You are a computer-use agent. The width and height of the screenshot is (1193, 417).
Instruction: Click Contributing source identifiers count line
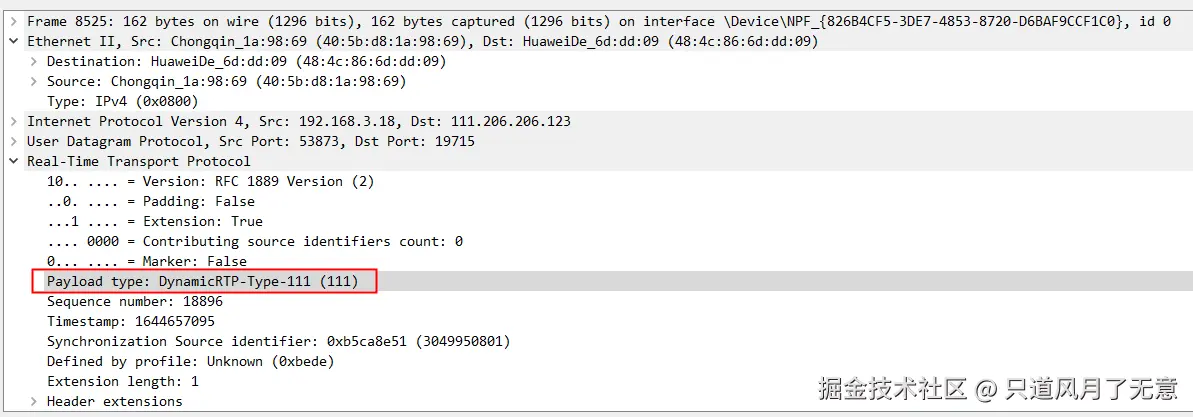[254, 241]
